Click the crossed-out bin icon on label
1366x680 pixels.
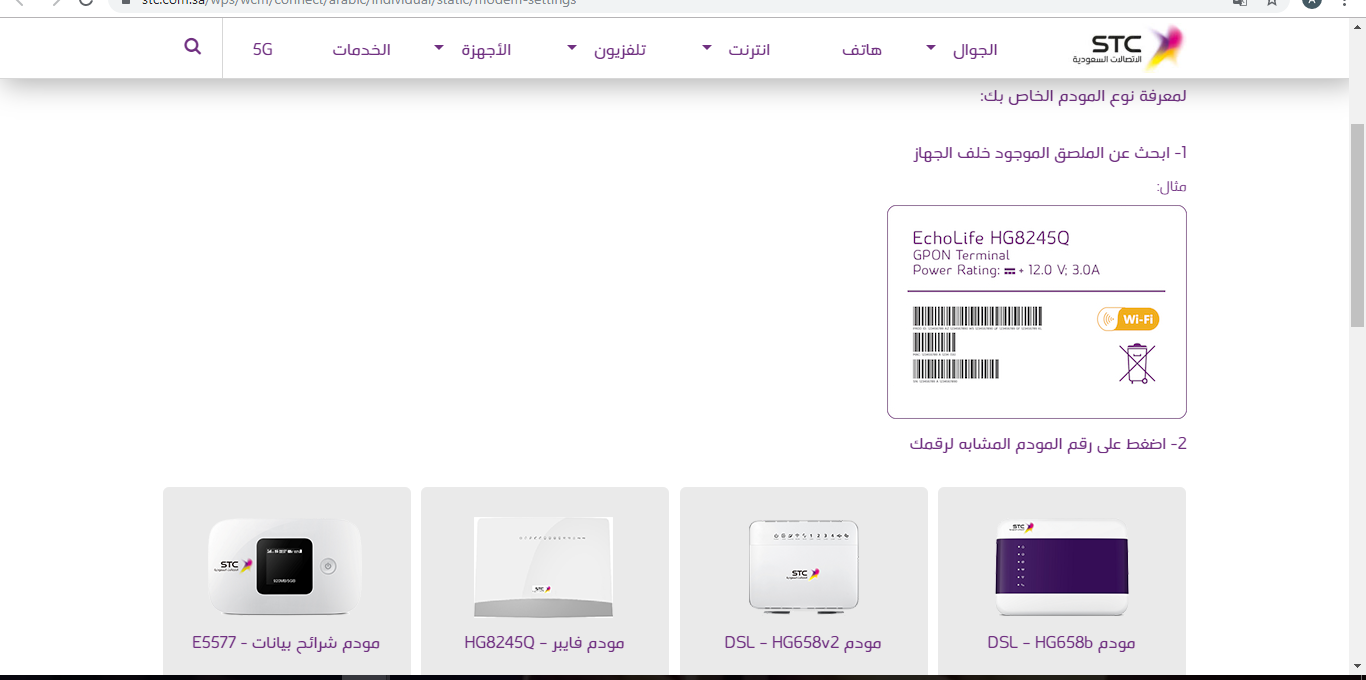click(x=1136, y=364)
